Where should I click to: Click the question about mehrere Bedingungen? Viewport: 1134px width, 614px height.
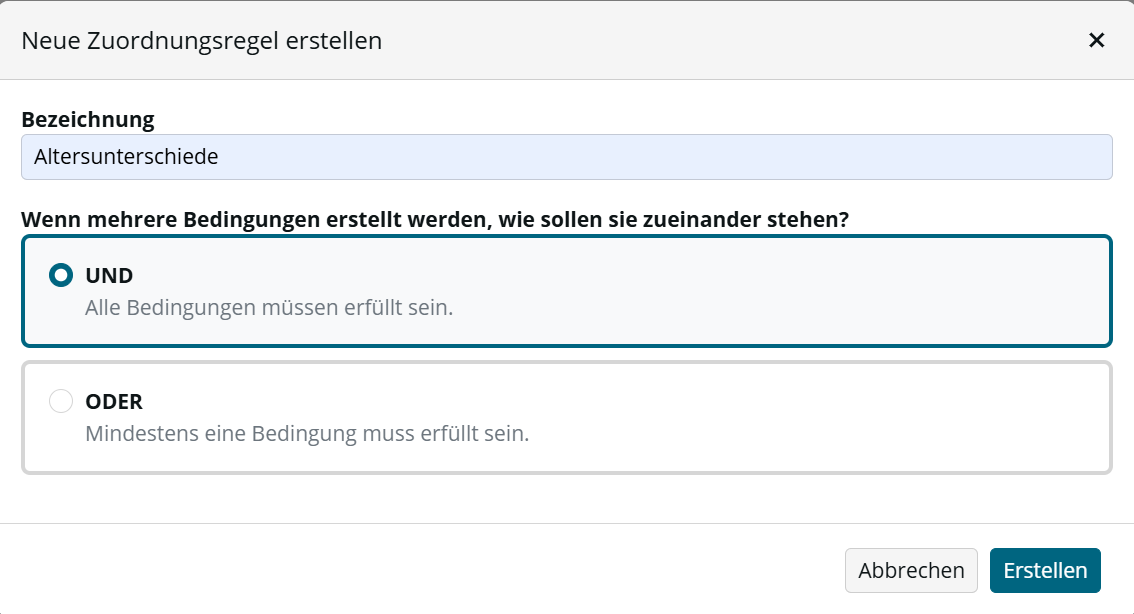tap(435, 219)
